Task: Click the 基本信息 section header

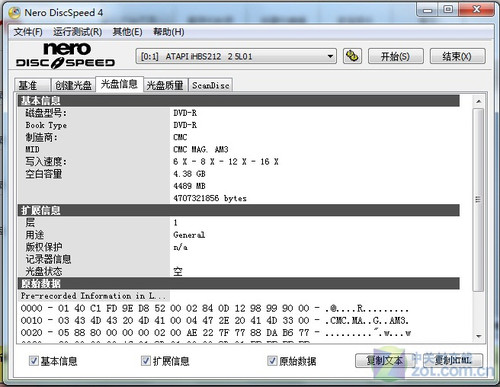Action: tap(239, 101)
